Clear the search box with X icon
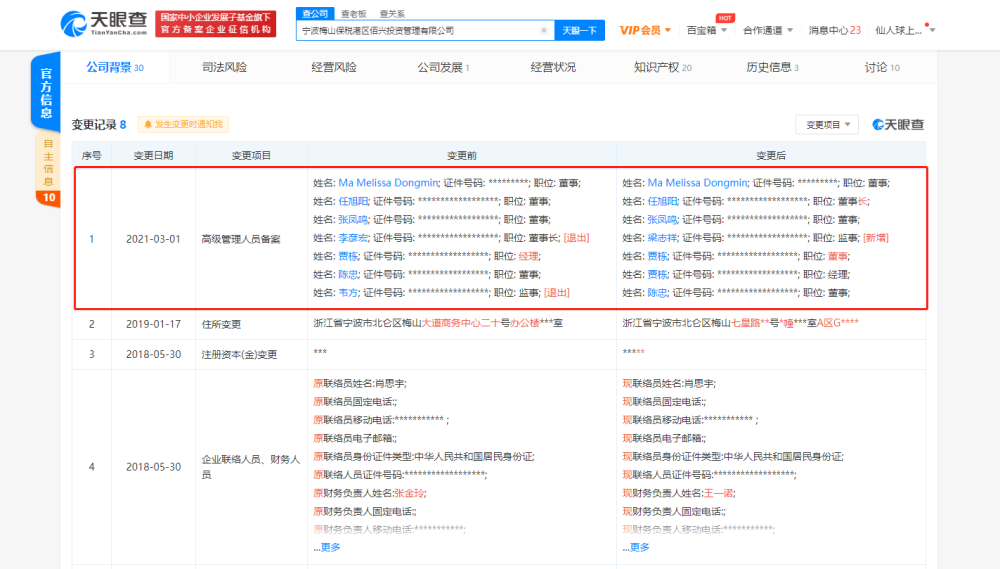1000x569 pixels. [544, 31]
